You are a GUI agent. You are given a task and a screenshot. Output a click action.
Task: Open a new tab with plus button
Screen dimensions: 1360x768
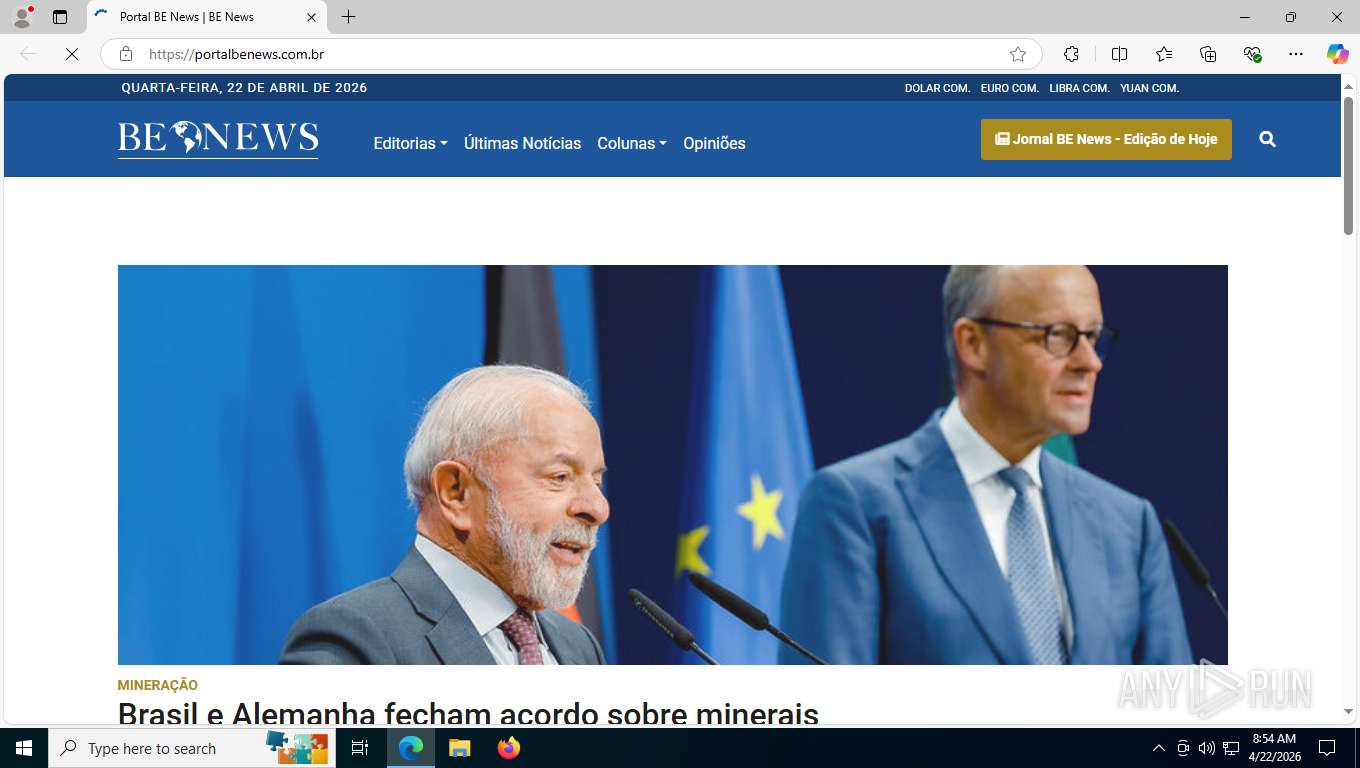pos(348,17)
